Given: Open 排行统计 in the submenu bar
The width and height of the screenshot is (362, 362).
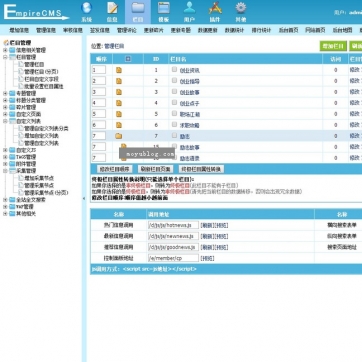Looking at the screenshot, I should [x=261, y=30].
